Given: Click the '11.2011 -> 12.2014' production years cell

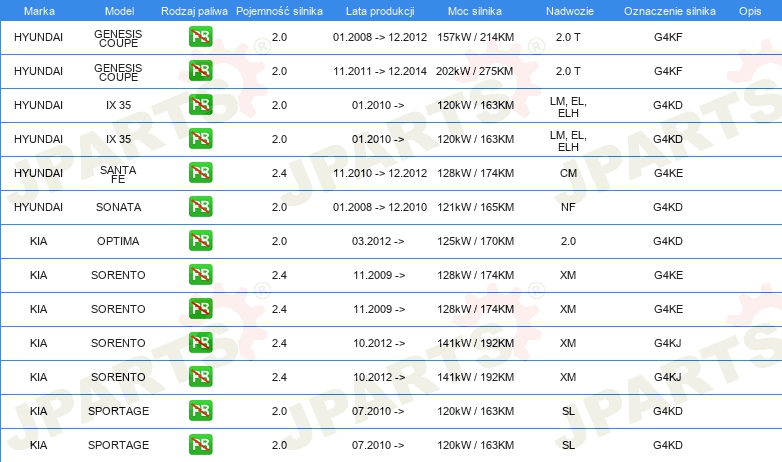Looking at the screenshot, I should click(x=380, y=71).
